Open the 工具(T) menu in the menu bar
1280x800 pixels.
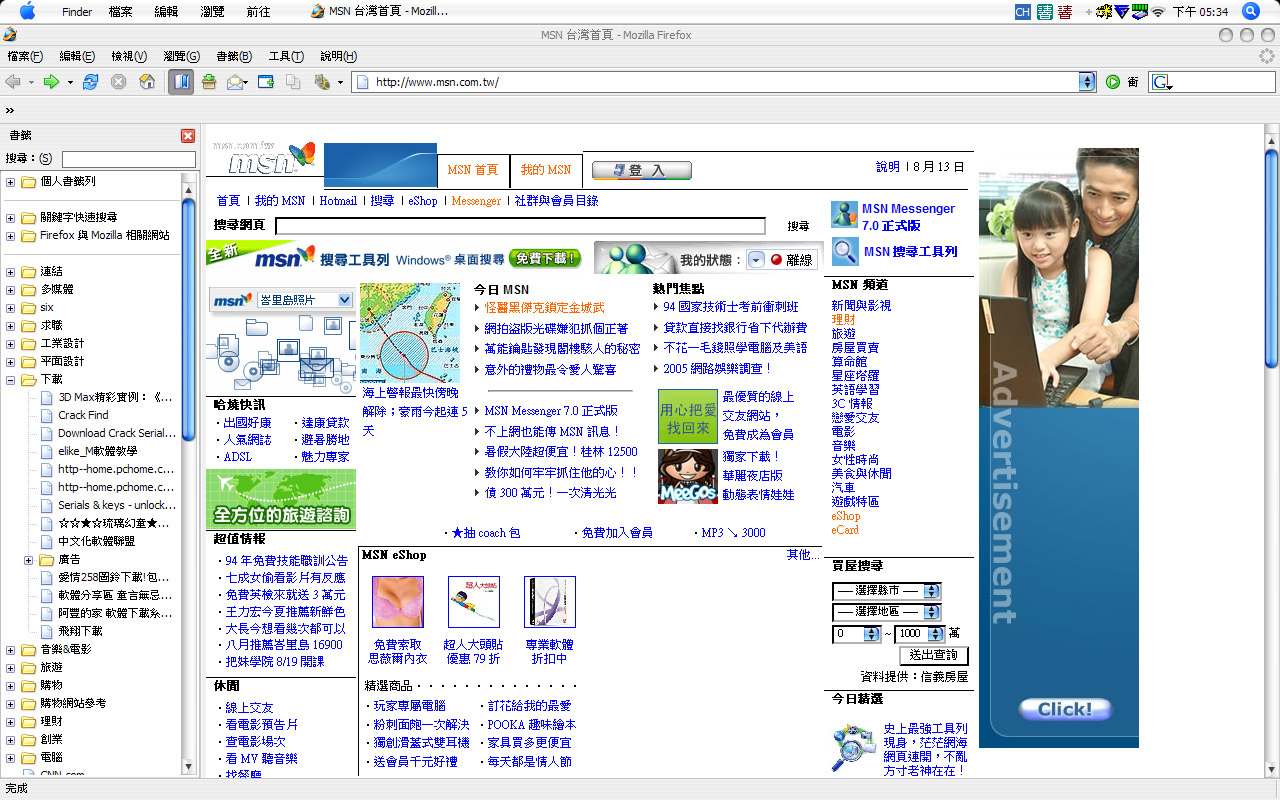286,56
